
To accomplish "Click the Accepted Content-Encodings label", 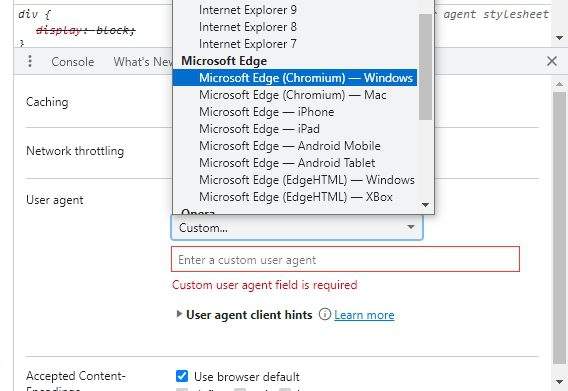I will (x=75, y=382).
